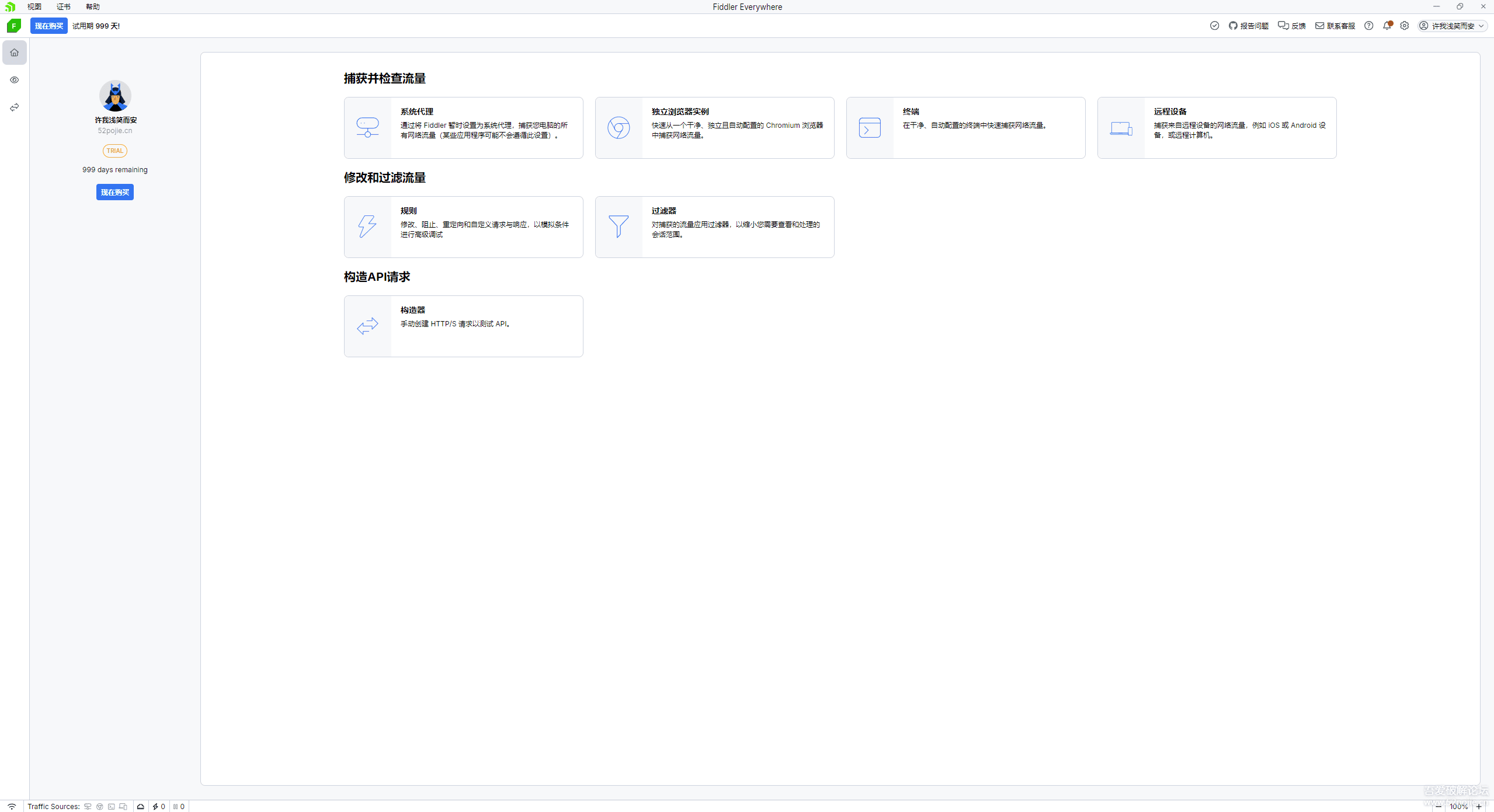This screenshot has height=812, width=1494.
Task: Zoom in with the plus button
Action: tap(1478, 806)
